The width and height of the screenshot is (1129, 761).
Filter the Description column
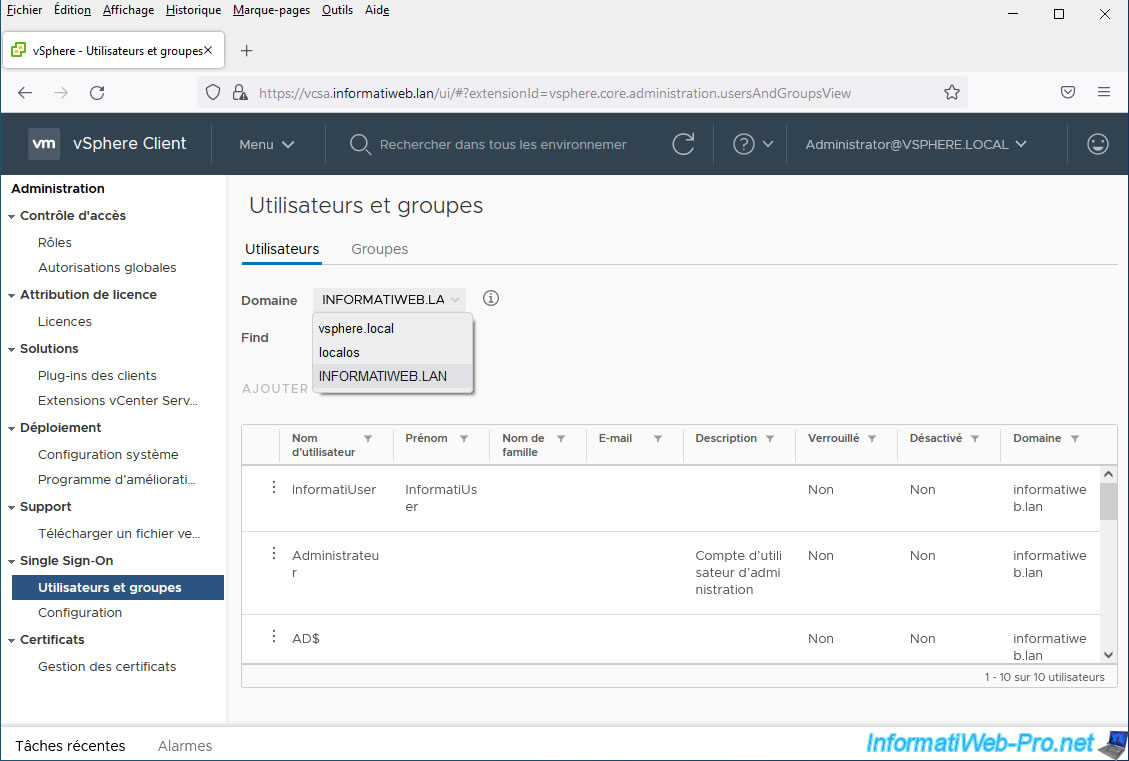(x=770, y=438)
